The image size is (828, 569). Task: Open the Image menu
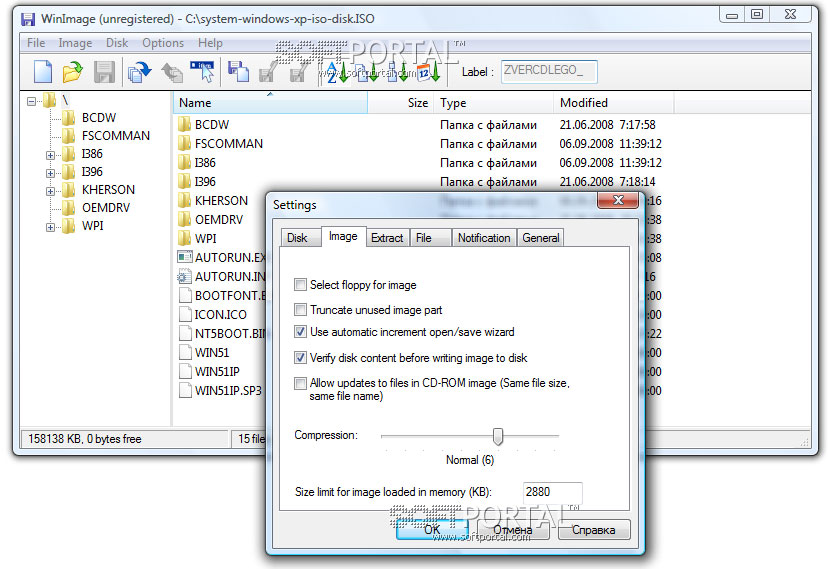click(x=75, y=43)
